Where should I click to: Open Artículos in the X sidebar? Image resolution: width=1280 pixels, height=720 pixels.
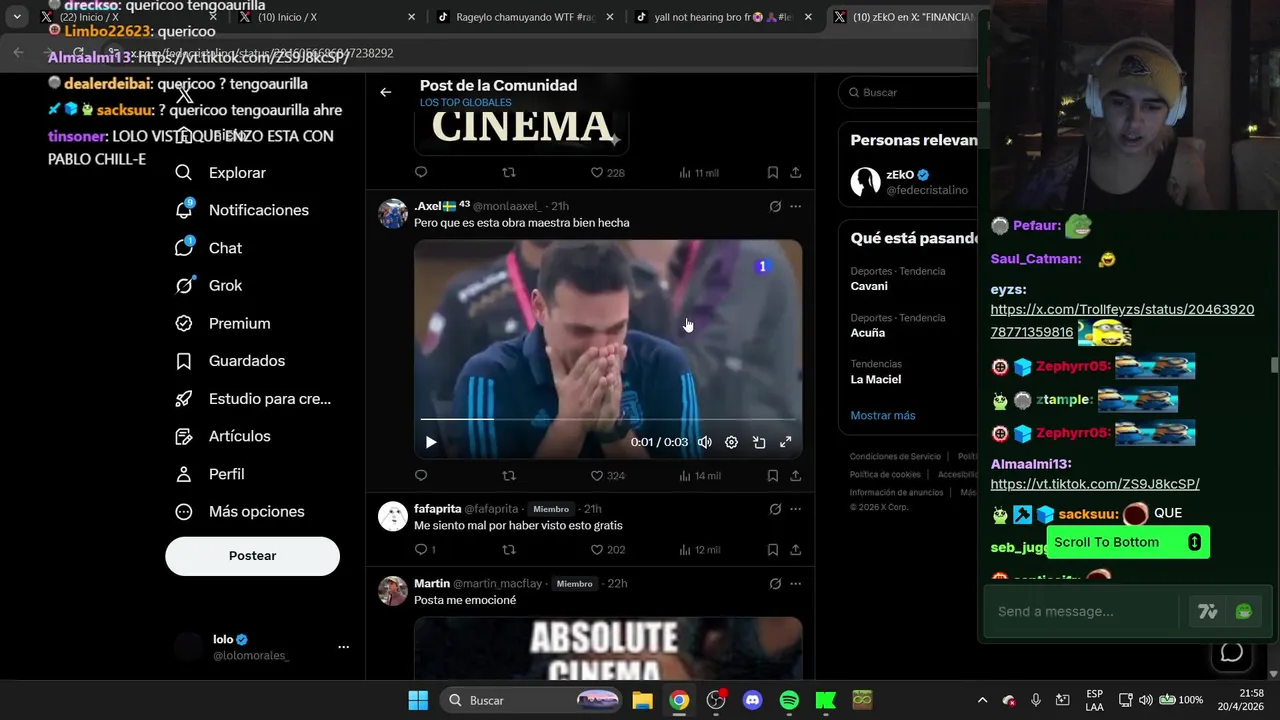pos(222,436)
